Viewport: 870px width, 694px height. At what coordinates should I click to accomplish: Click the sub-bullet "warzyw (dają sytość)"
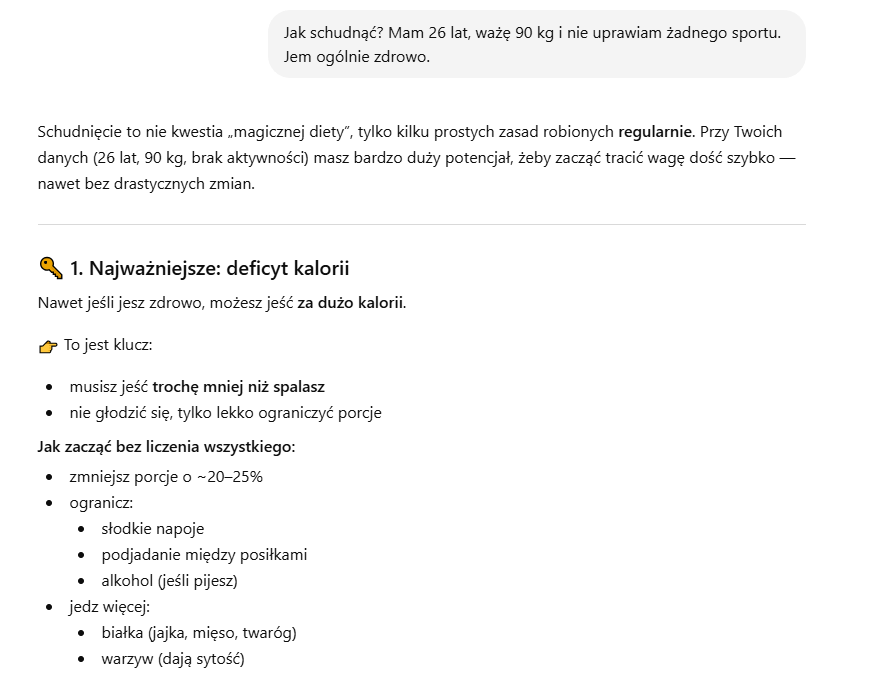(173, 659)
